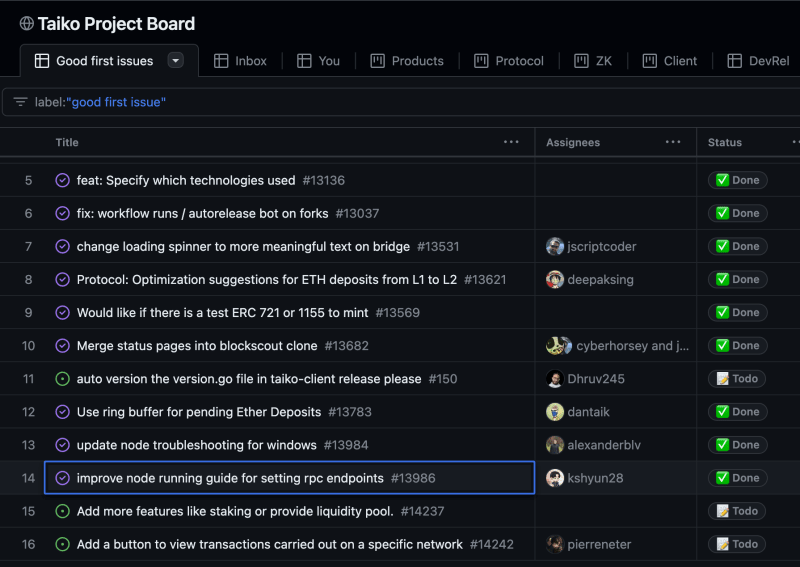Screen dimensions: 800x567
Task: Open issue about test ERC 721 or 1155
Action: (x=222, y=312)
